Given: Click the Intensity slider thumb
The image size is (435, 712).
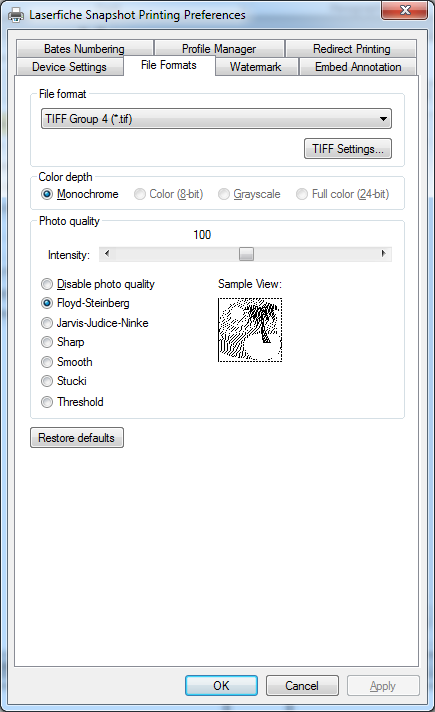Looking at the screenshot, I should coord(246,254).
